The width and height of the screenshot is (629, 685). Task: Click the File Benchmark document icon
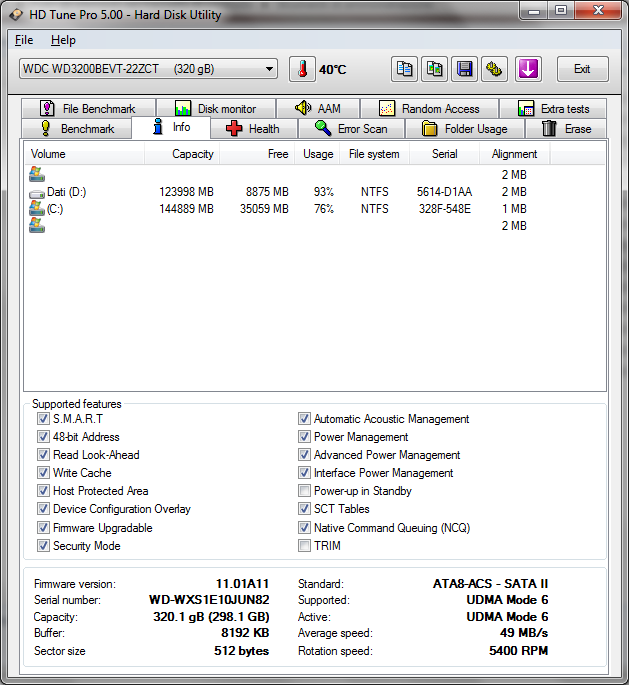click(47, 108)
